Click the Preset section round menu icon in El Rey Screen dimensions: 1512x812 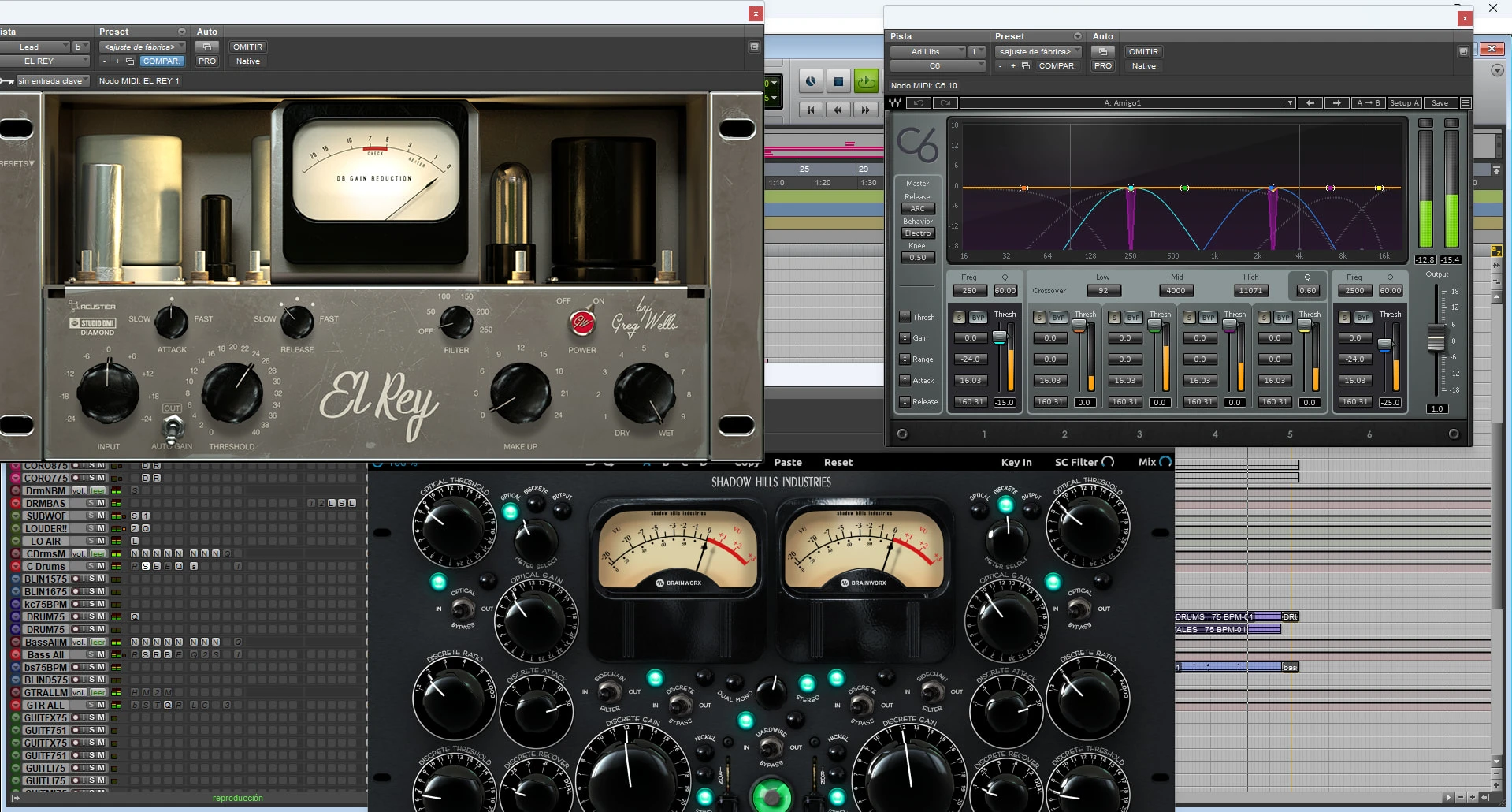[x=182, y=32]
